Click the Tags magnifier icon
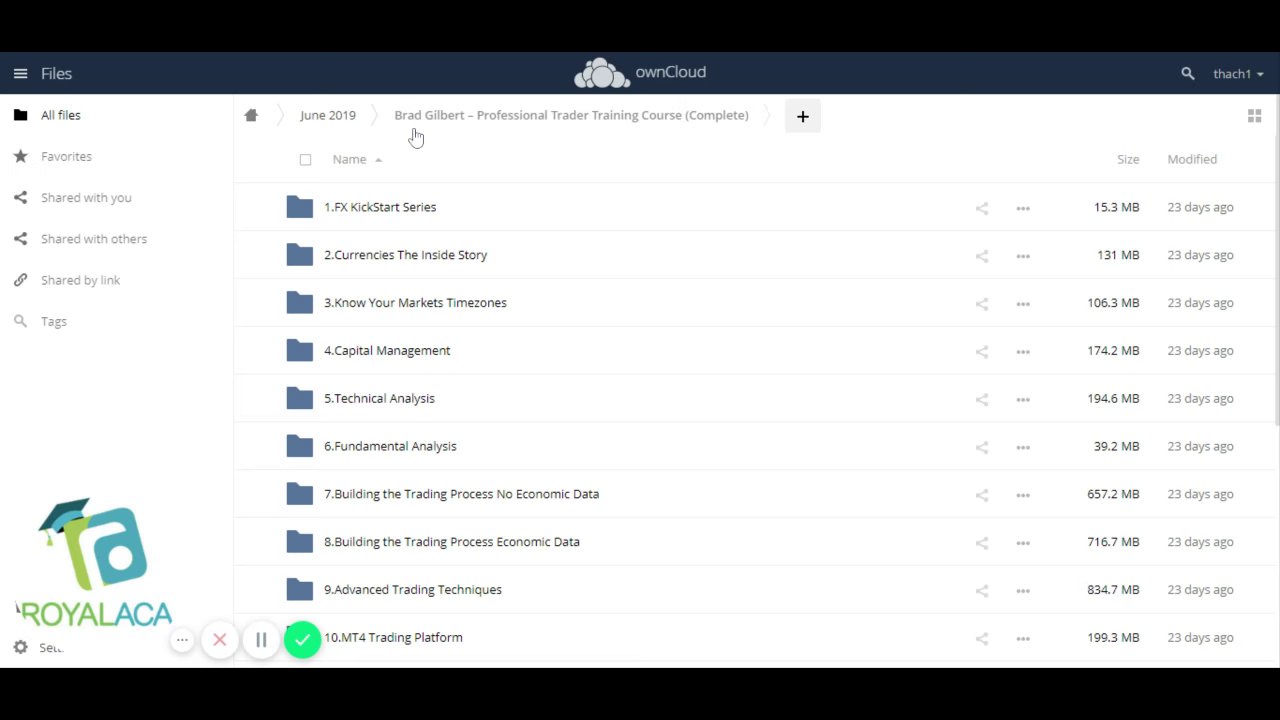This screenshot has height=720, width=1280. pos(20,321)
